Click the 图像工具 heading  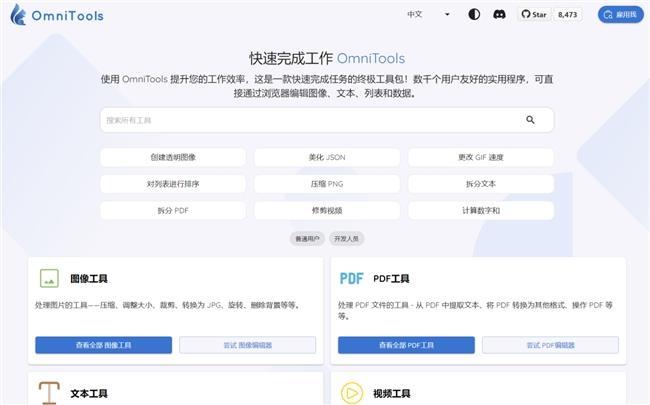pyautogui.click(x=89, y=279)
